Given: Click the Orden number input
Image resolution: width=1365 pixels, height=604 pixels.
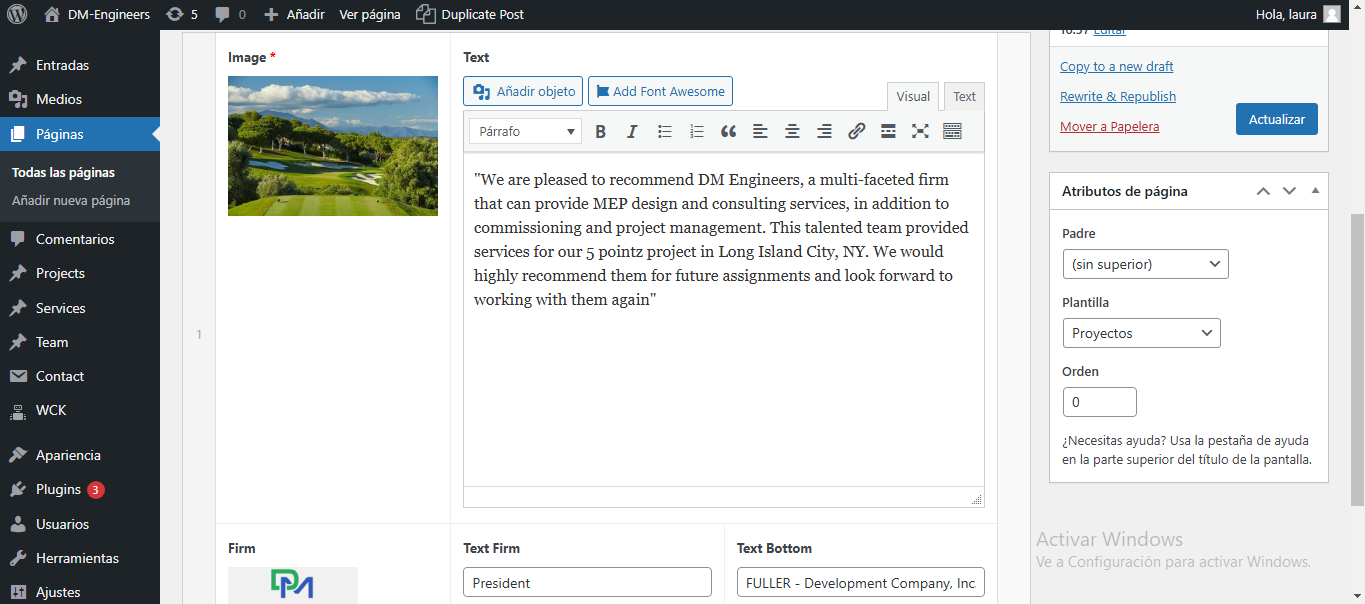Looking at the screenshot, I should (1100, 402).
